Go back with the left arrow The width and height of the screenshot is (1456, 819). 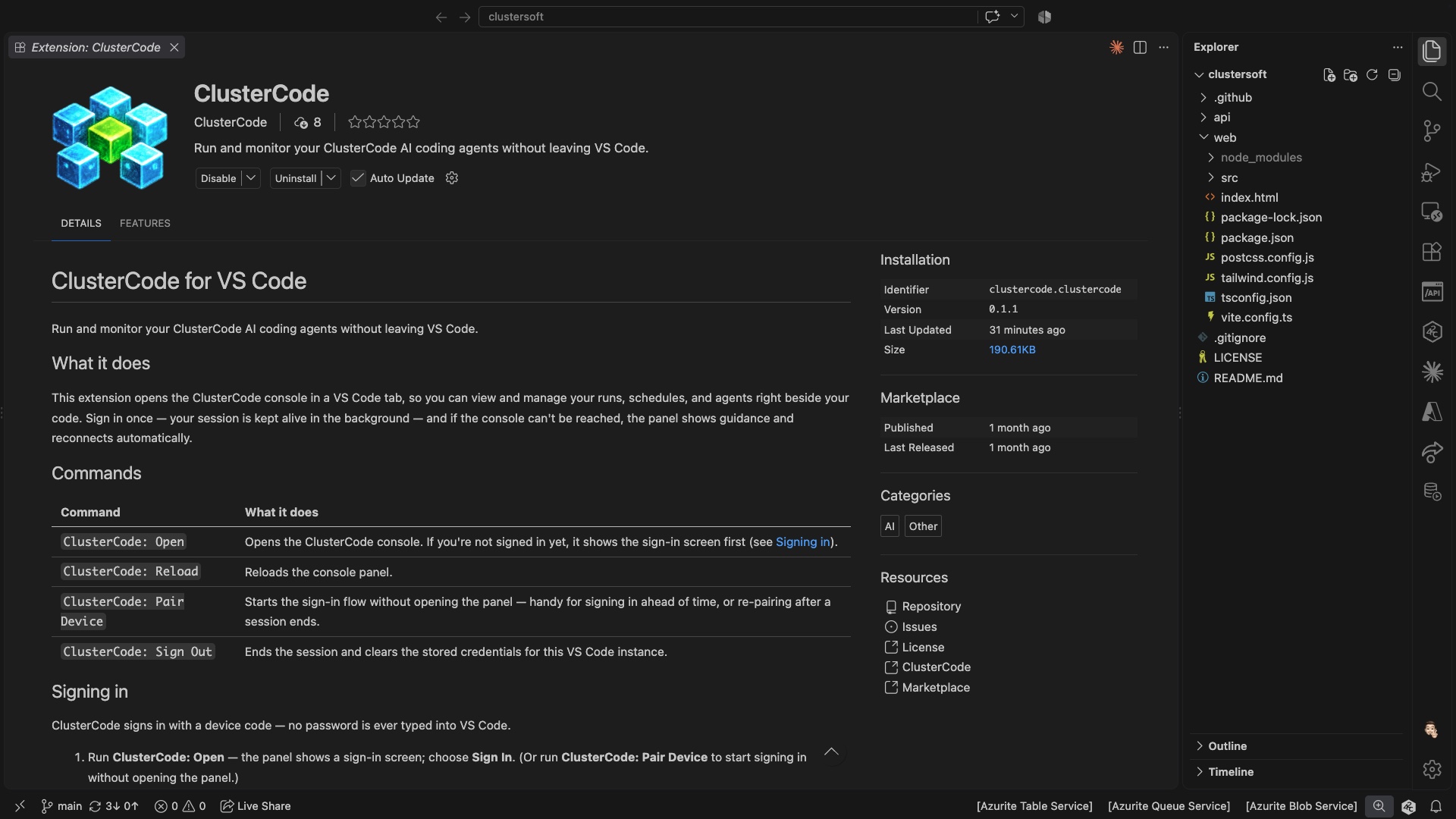pos(441,17)
